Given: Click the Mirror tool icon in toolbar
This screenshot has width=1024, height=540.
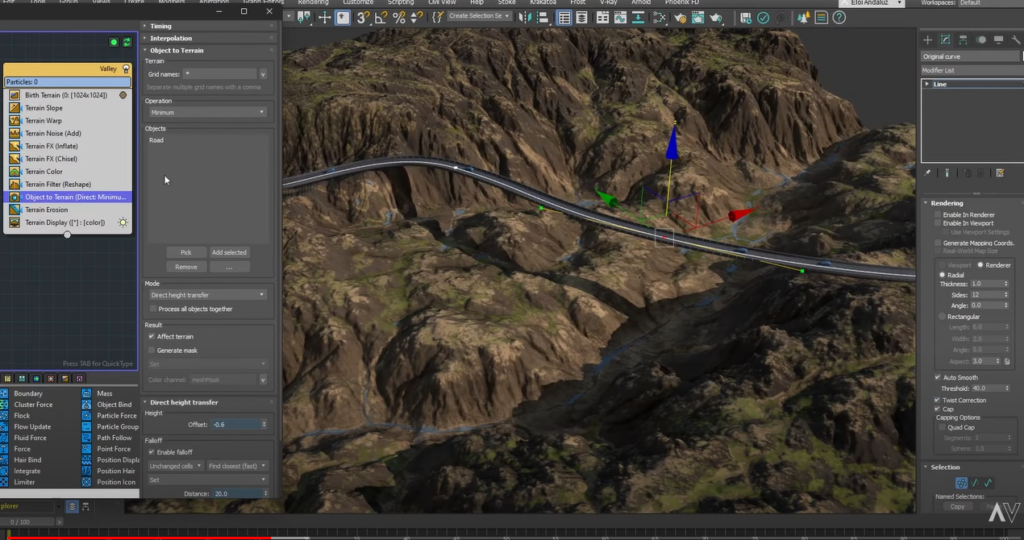Looking at the screenshot, I should pos(525,18).
